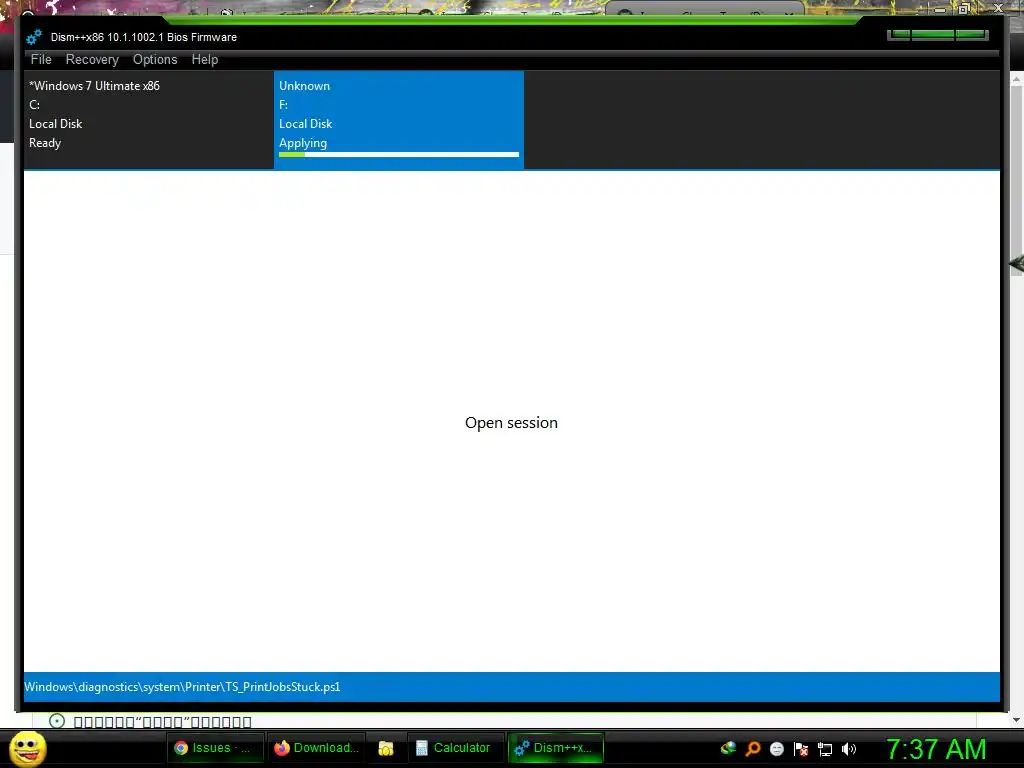Image resolution: width=1024 pixels, height=768 pixels.
Task: Minimize the Dism++ window
Action: click(899, 35)
